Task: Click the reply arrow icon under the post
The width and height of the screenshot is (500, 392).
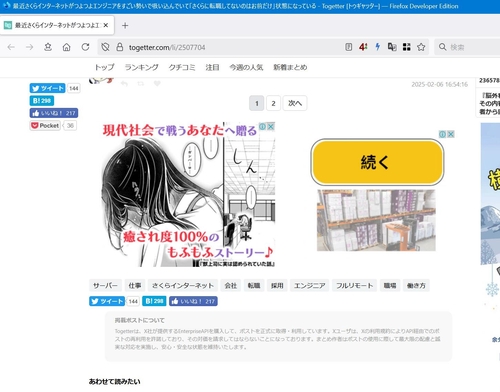Action: 124,84
